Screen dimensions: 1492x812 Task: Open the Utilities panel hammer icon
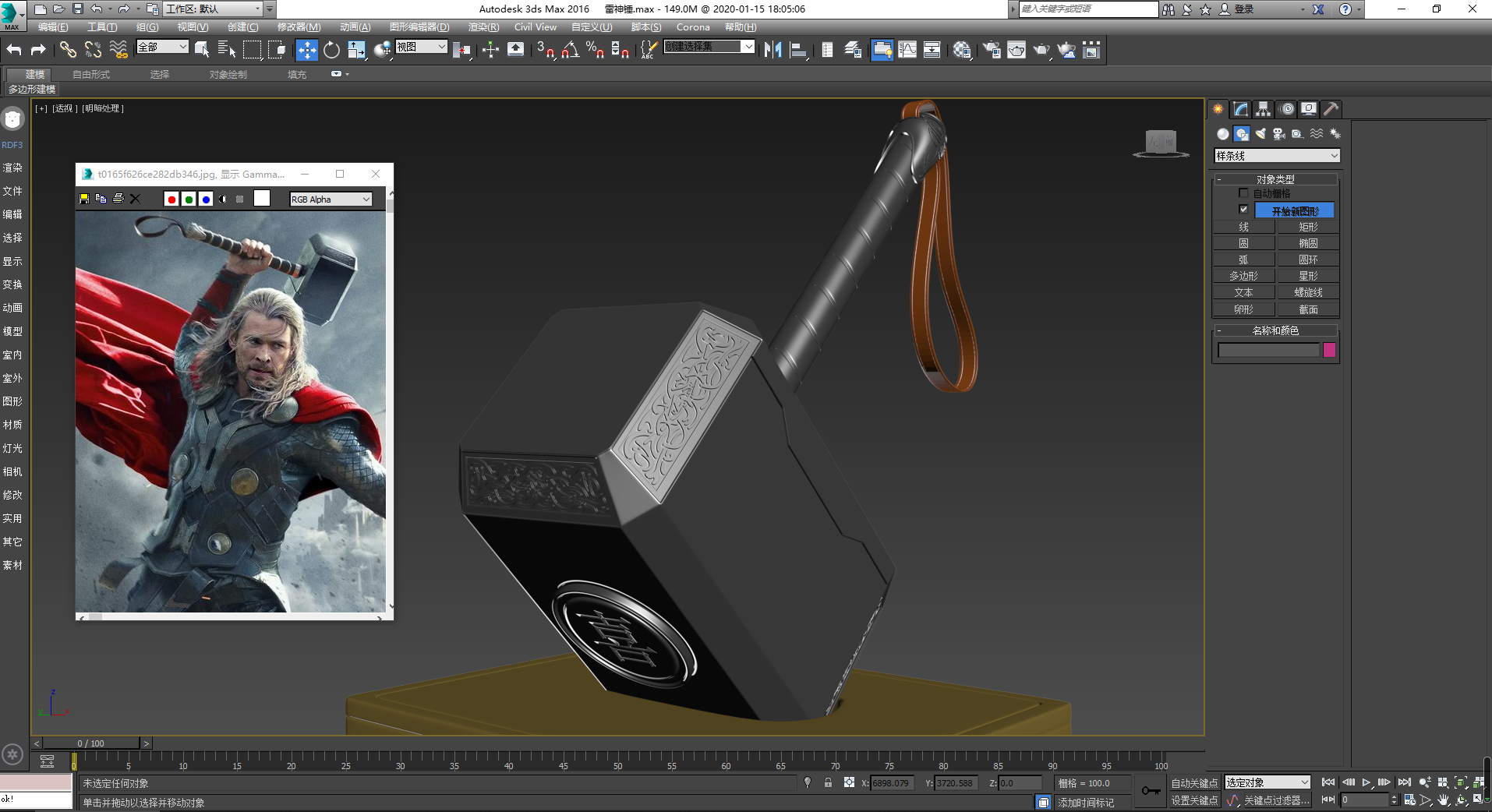1331,109
